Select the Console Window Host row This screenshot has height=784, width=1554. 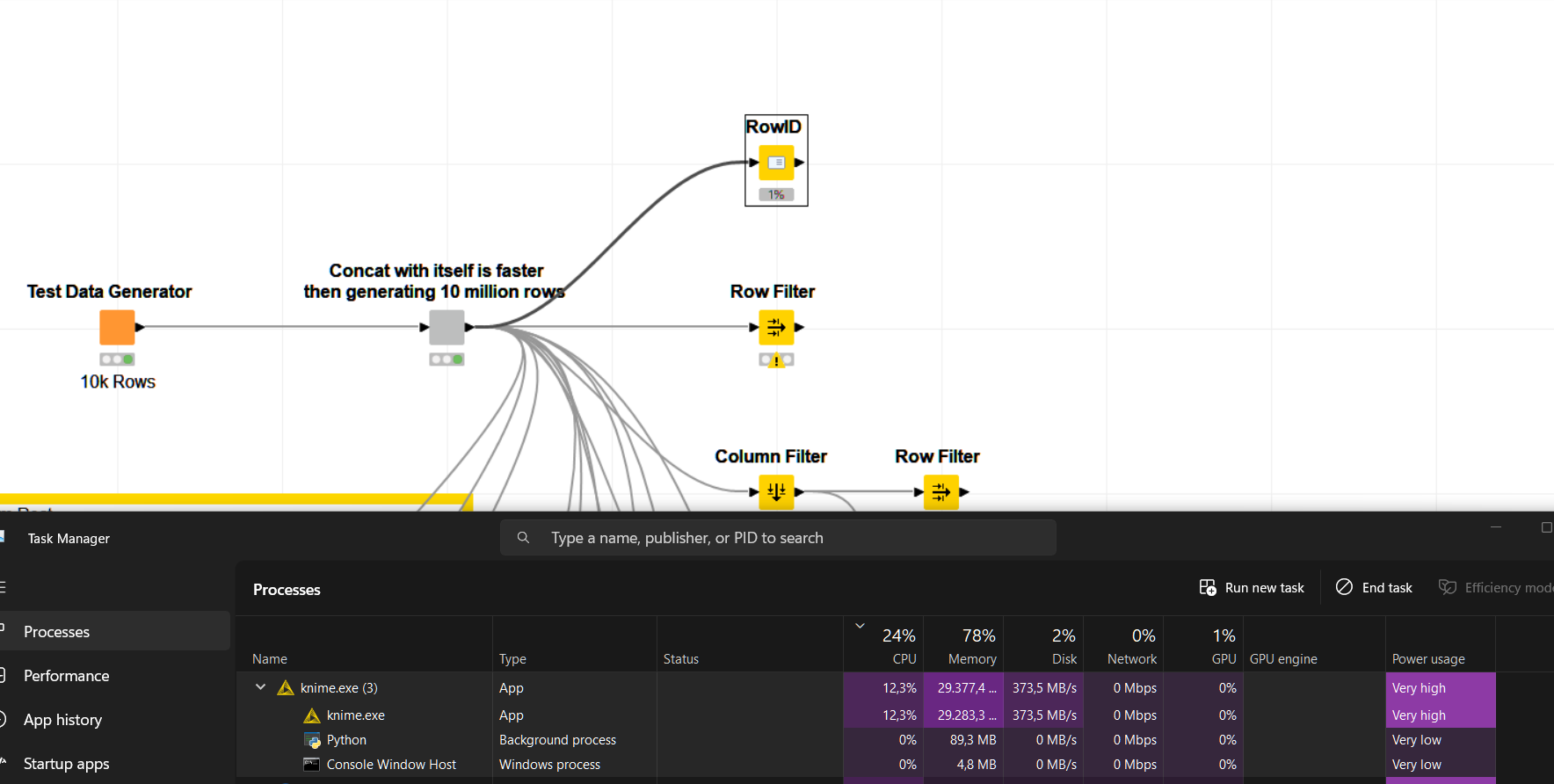(x=866, y=764)
